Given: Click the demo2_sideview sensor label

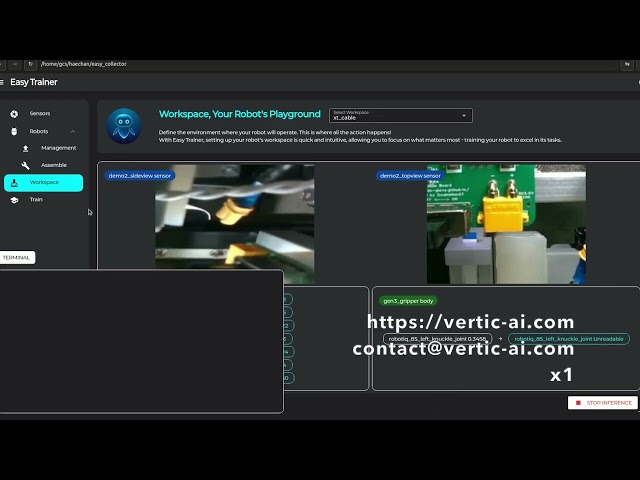Looking at the screenshot, I should pyautogui.click(x=140, y=176).
